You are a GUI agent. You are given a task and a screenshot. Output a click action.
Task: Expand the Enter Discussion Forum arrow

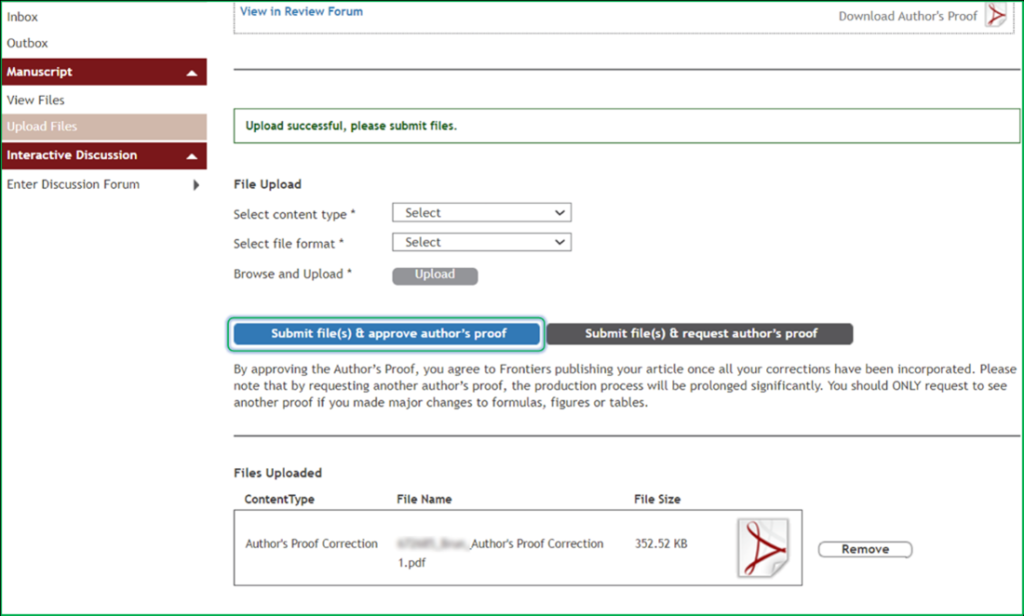[x=196, y=185]
